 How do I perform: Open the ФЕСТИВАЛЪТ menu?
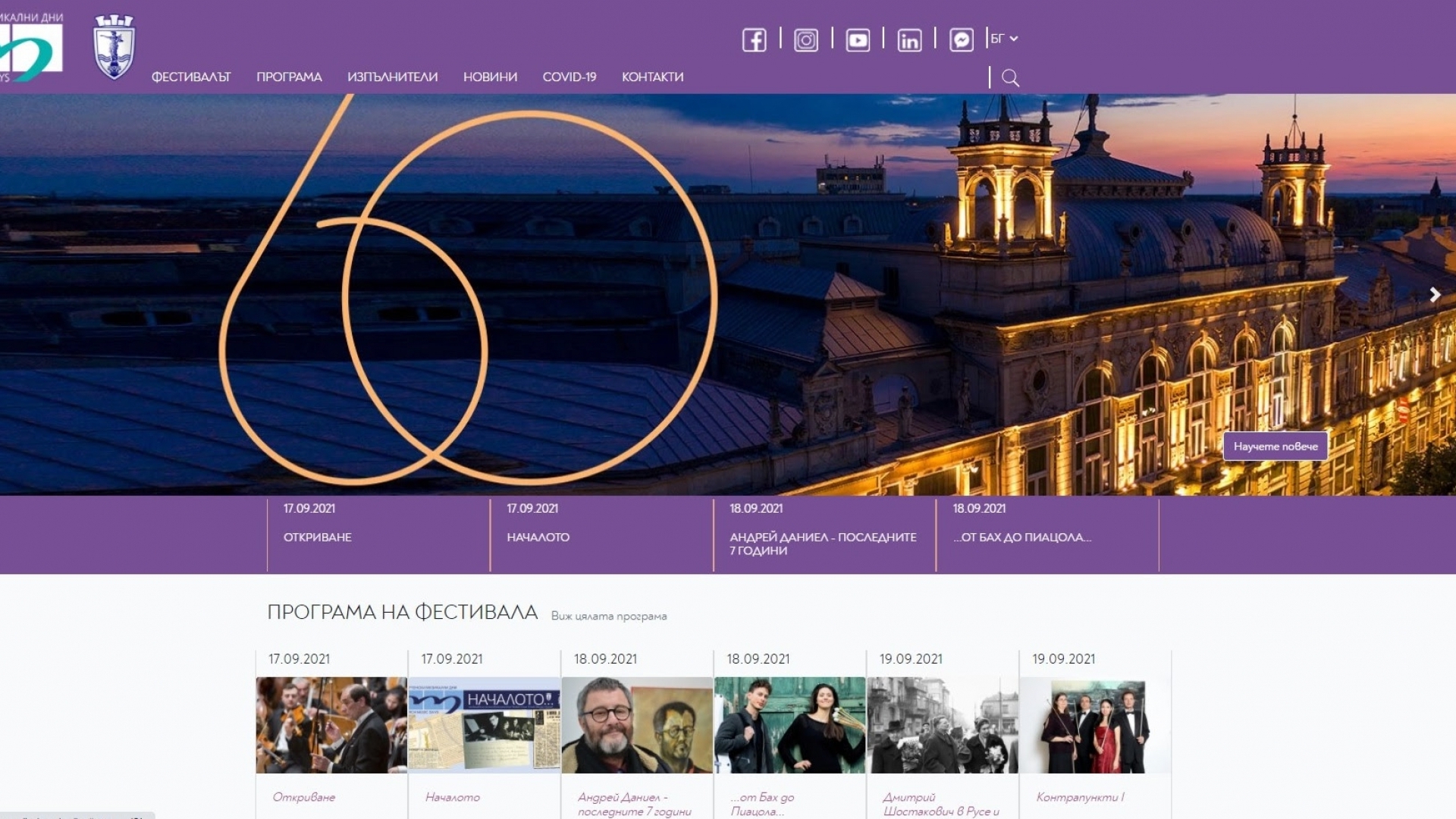pos(191,77)
